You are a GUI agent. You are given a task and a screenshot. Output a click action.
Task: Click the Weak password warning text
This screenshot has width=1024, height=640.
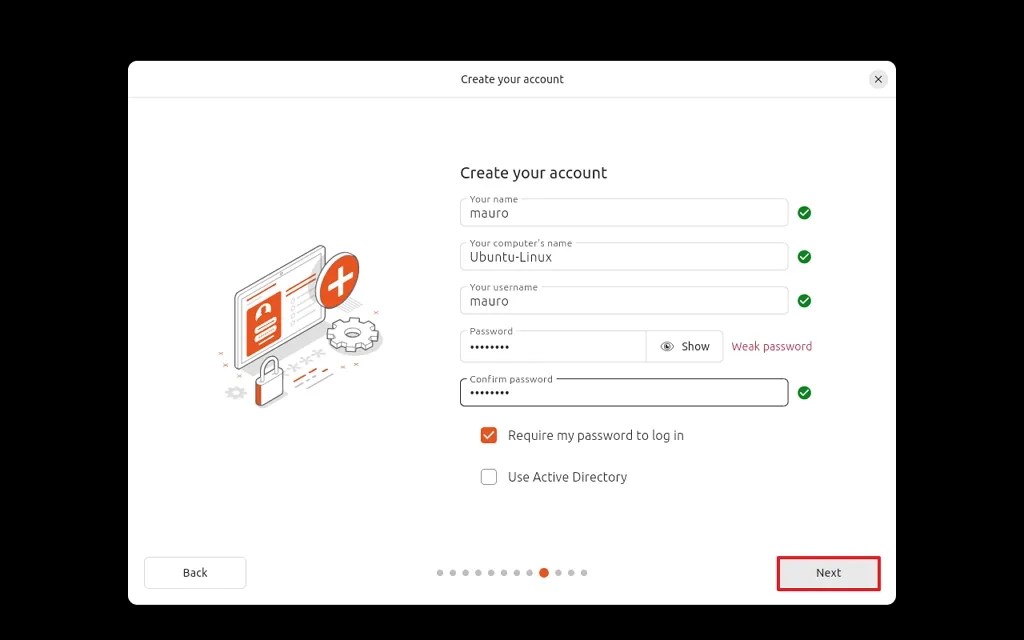coord(771,346)
